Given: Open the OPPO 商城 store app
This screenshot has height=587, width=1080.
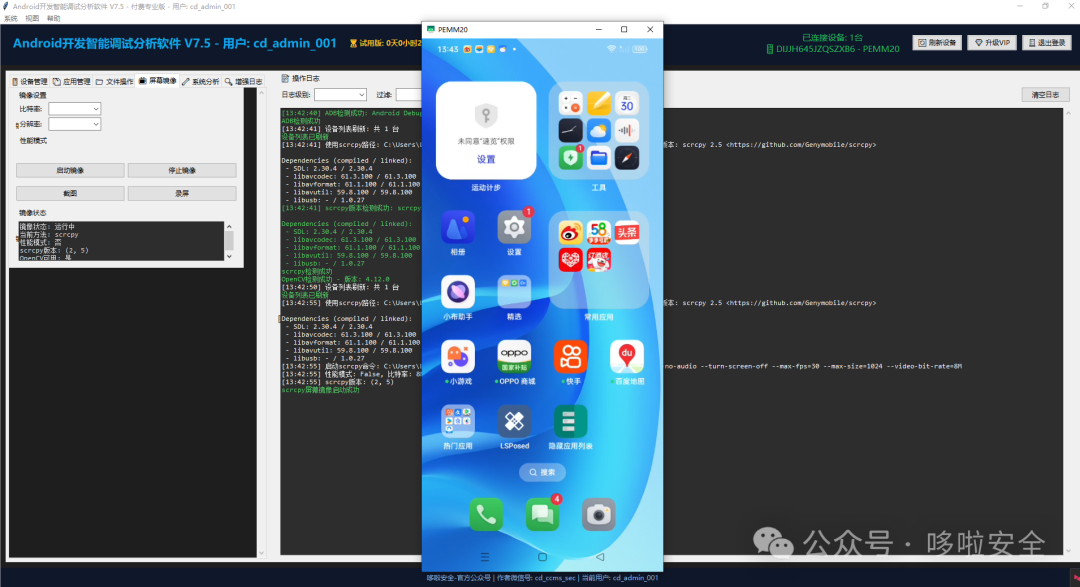Looking at the screenshot, I should click(x=514, y=357).
